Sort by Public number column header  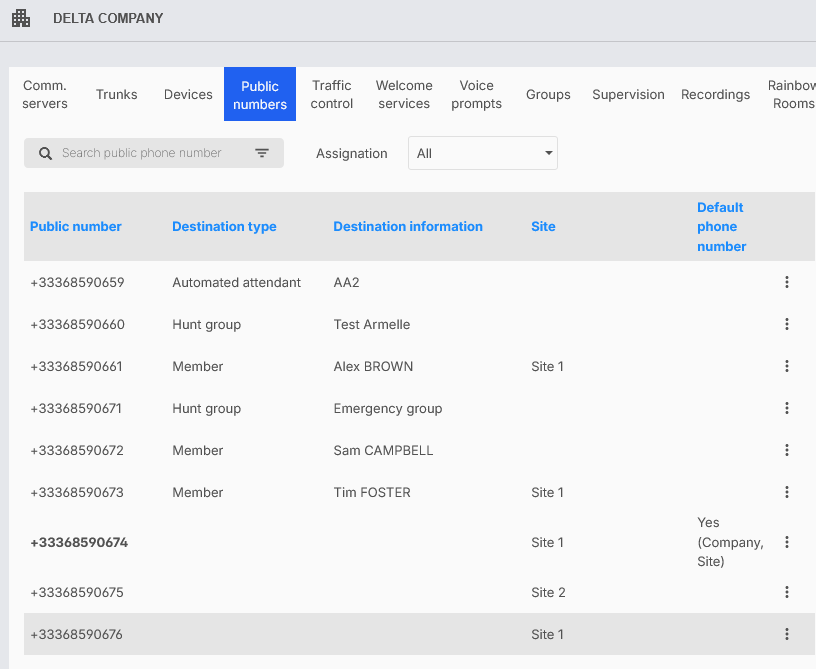[76, 227]
